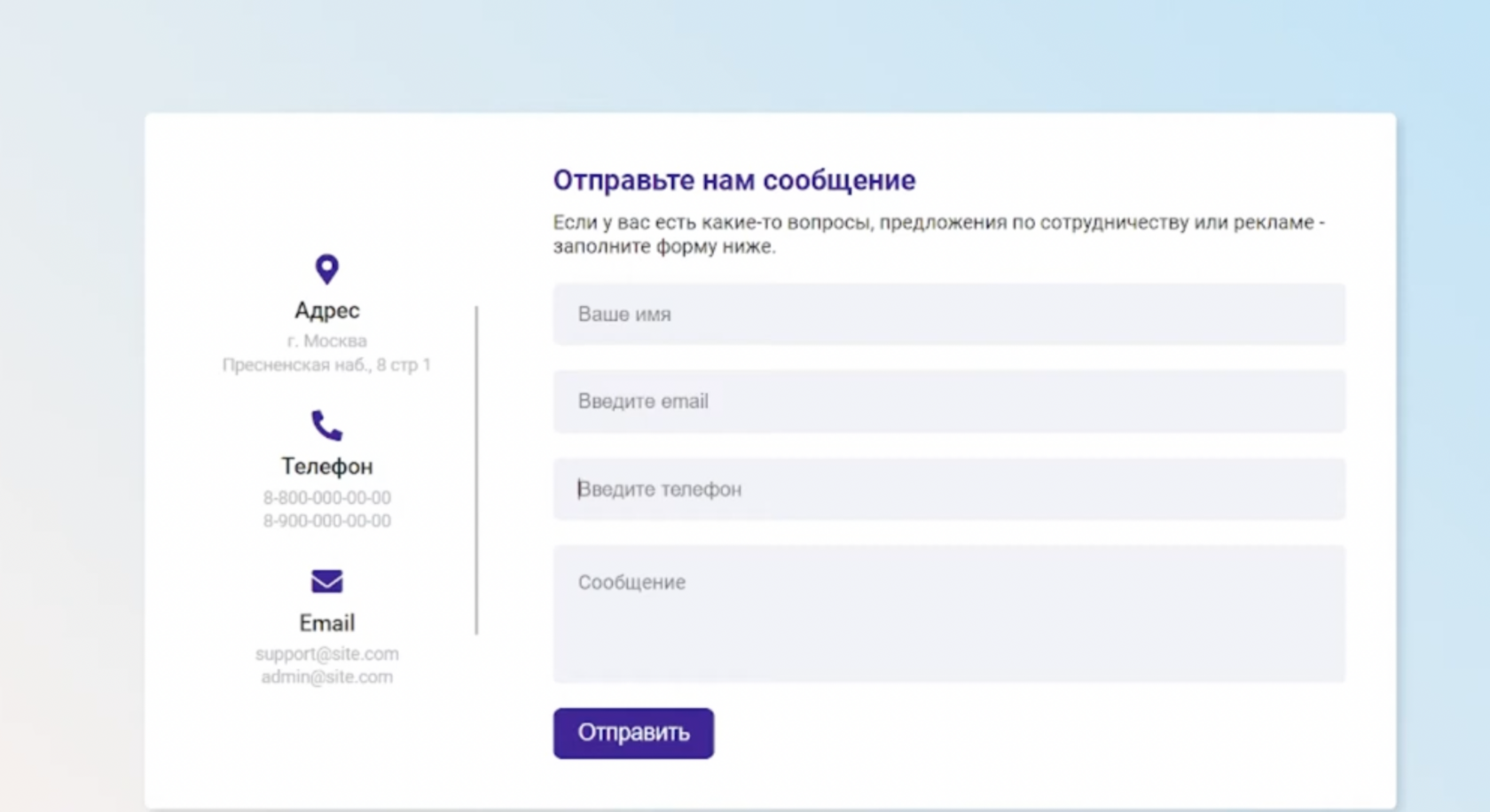Image resolution: width=1490 pixels, height=812 pixels.
Task: Click description paragraph starting 'Если у вас есть'
Action: (939, 234)
